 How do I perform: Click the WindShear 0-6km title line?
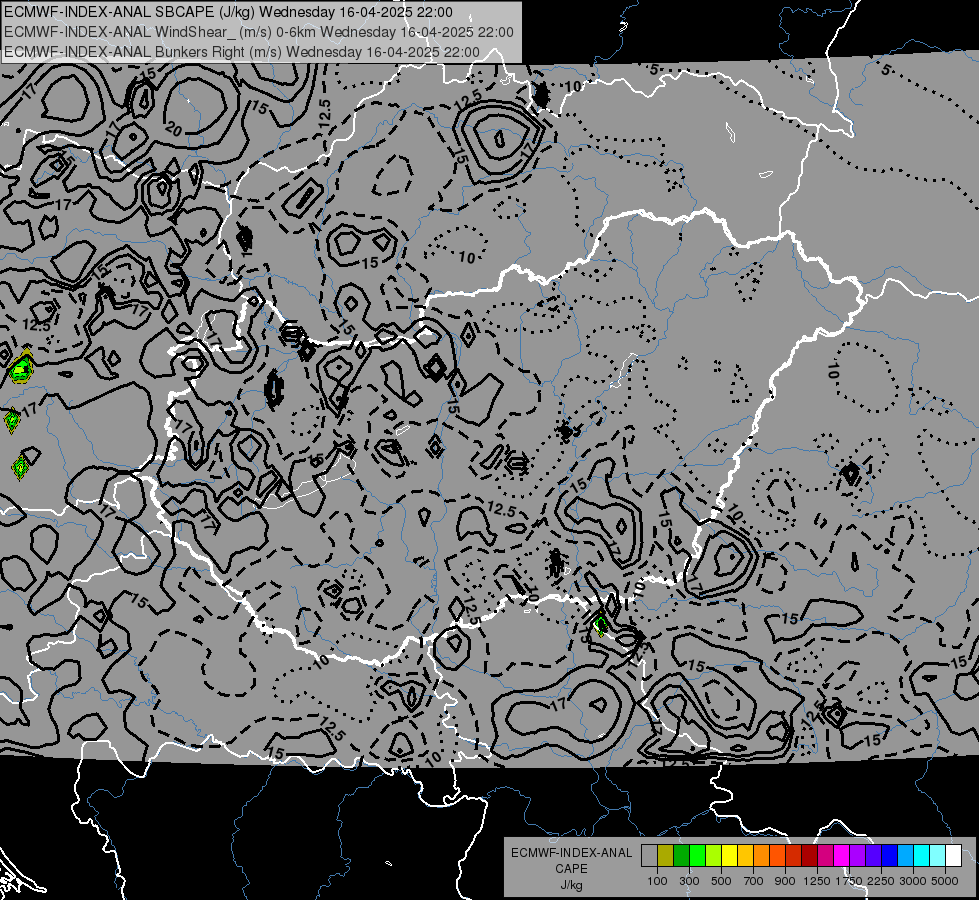[x=258, y=32]
